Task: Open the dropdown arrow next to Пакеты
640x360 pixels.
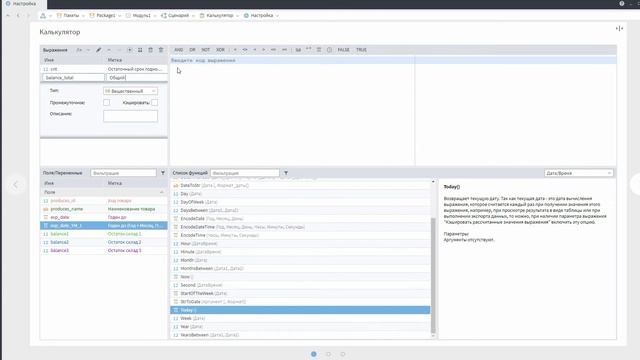Action: (83, 16)
